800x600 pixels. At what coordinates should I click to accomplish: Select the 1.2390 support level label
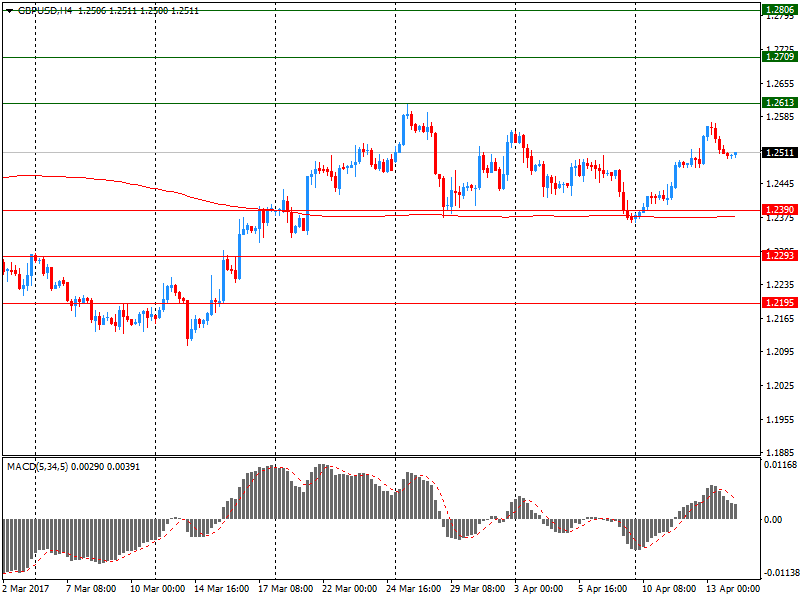pos(780,210)
